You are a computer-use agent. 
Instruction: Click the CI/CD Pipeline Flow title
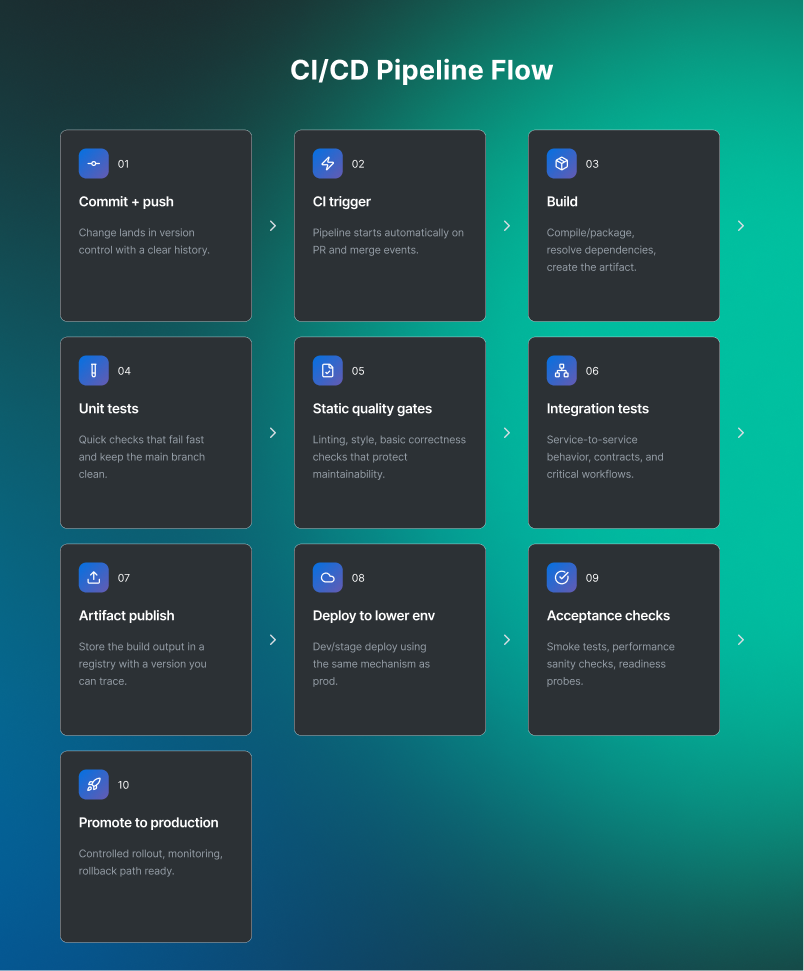421,71
